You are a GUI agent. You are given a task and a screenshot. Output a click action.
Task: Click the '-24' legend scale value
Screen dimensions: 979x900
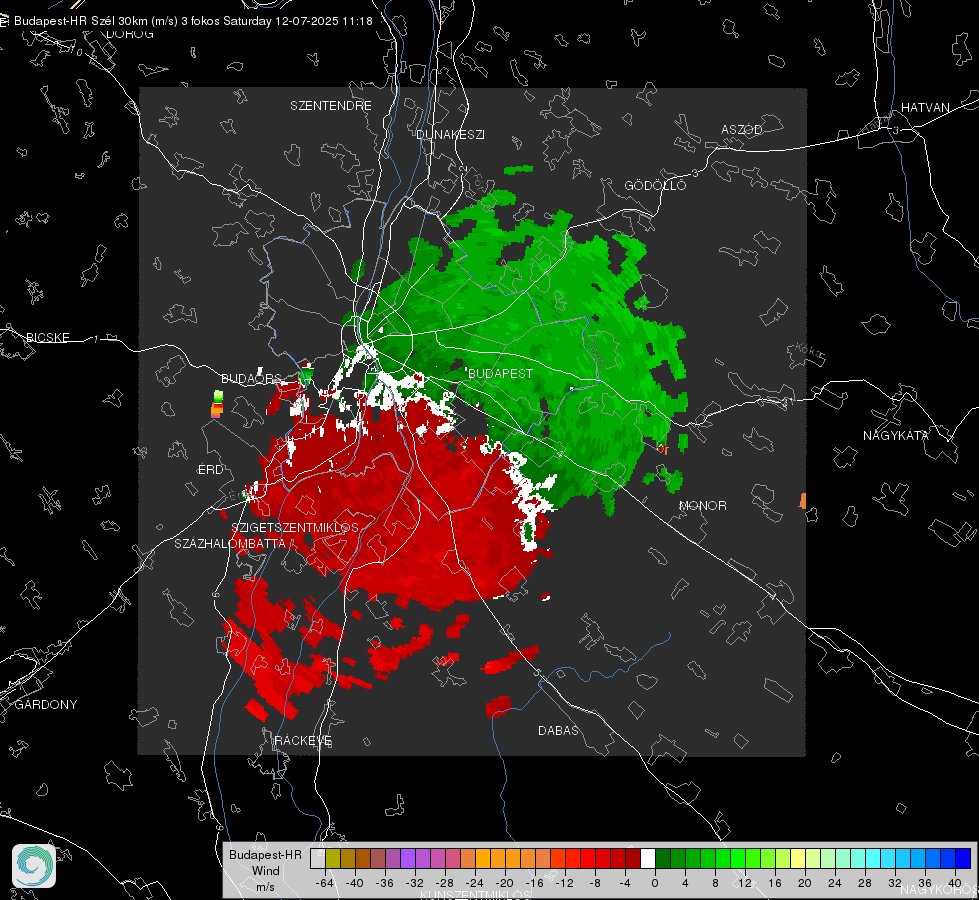pyautogui.click(x=475, y=883)
